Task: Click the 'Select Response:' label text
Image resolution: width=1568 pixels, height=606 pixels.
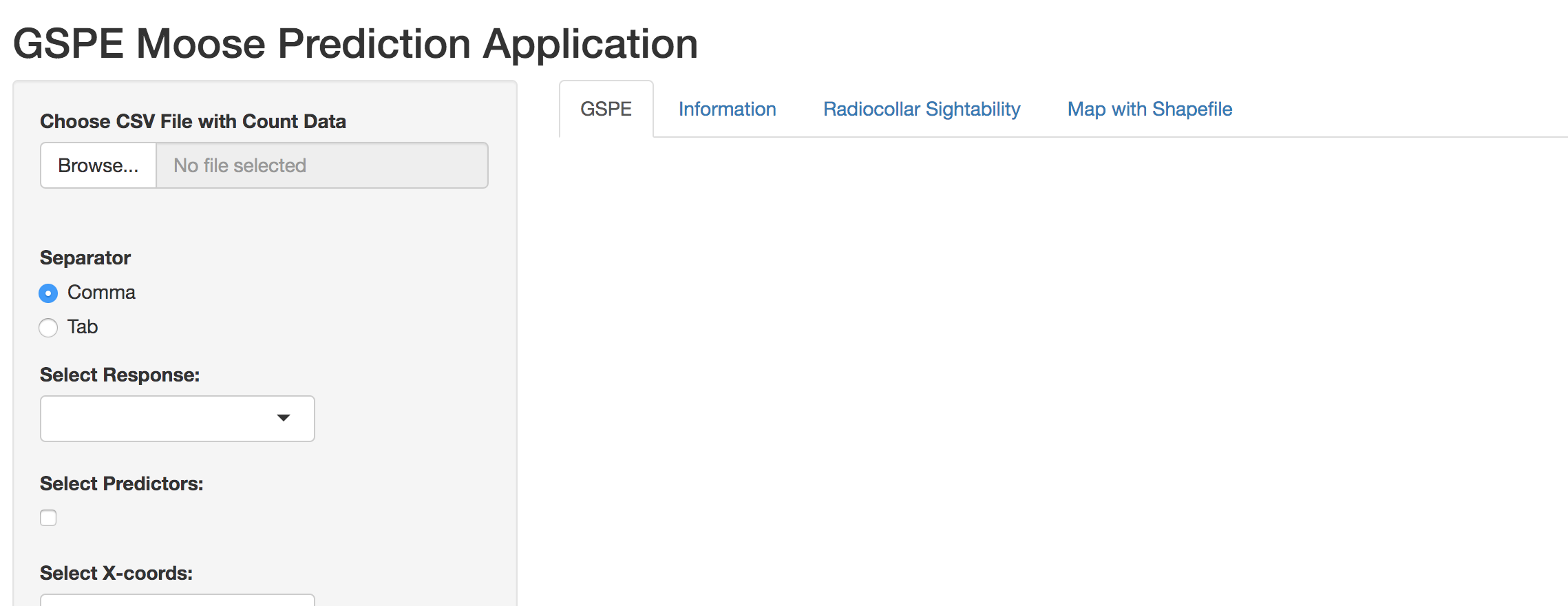Action: point(120,375)
